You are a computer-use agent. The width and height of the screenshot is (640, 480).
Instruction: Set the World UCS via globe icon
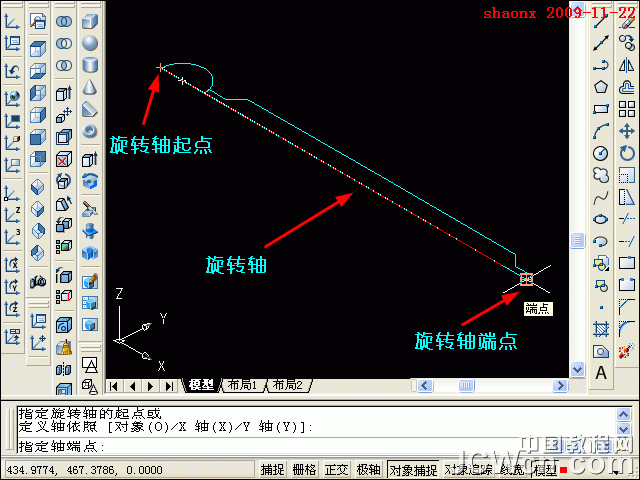pyautogui.click(x=12, y=98)
